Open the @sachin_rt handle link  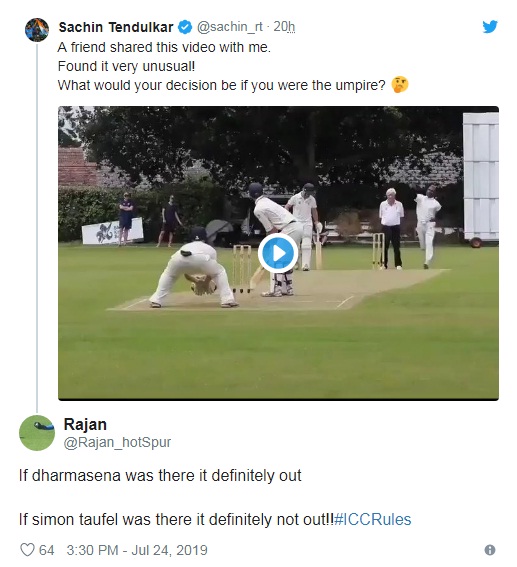pyautogui.click(x=230, y=27)
